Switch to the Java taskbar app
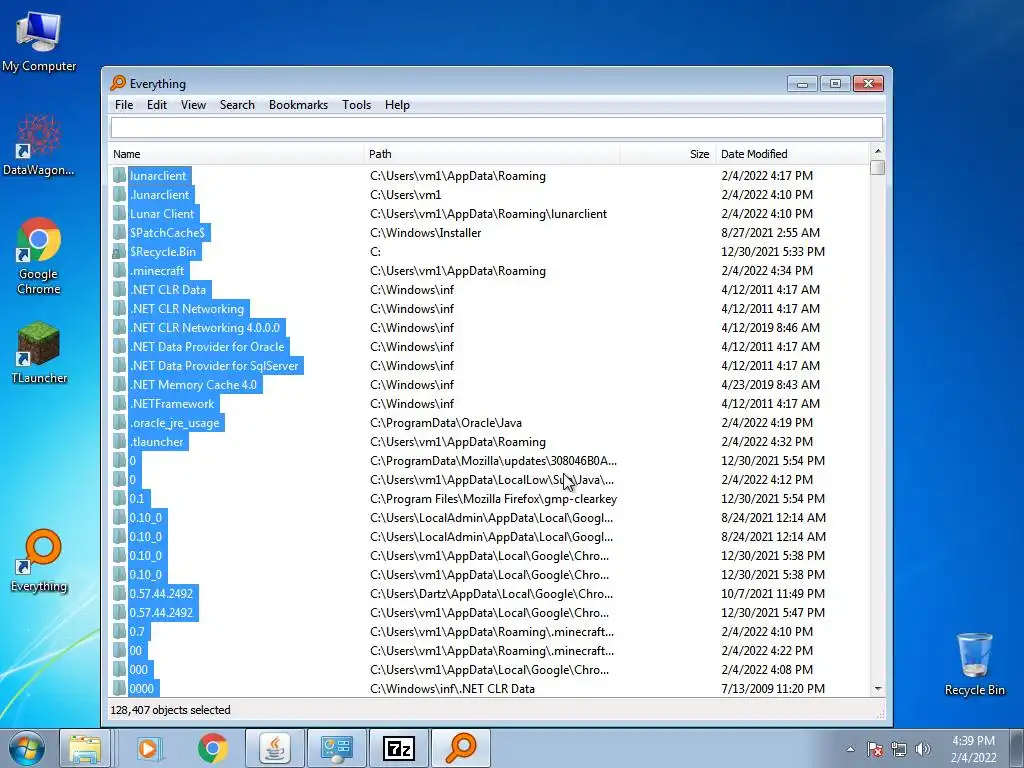This screenshot has height=768, width=1024. (x=275, y=748)
